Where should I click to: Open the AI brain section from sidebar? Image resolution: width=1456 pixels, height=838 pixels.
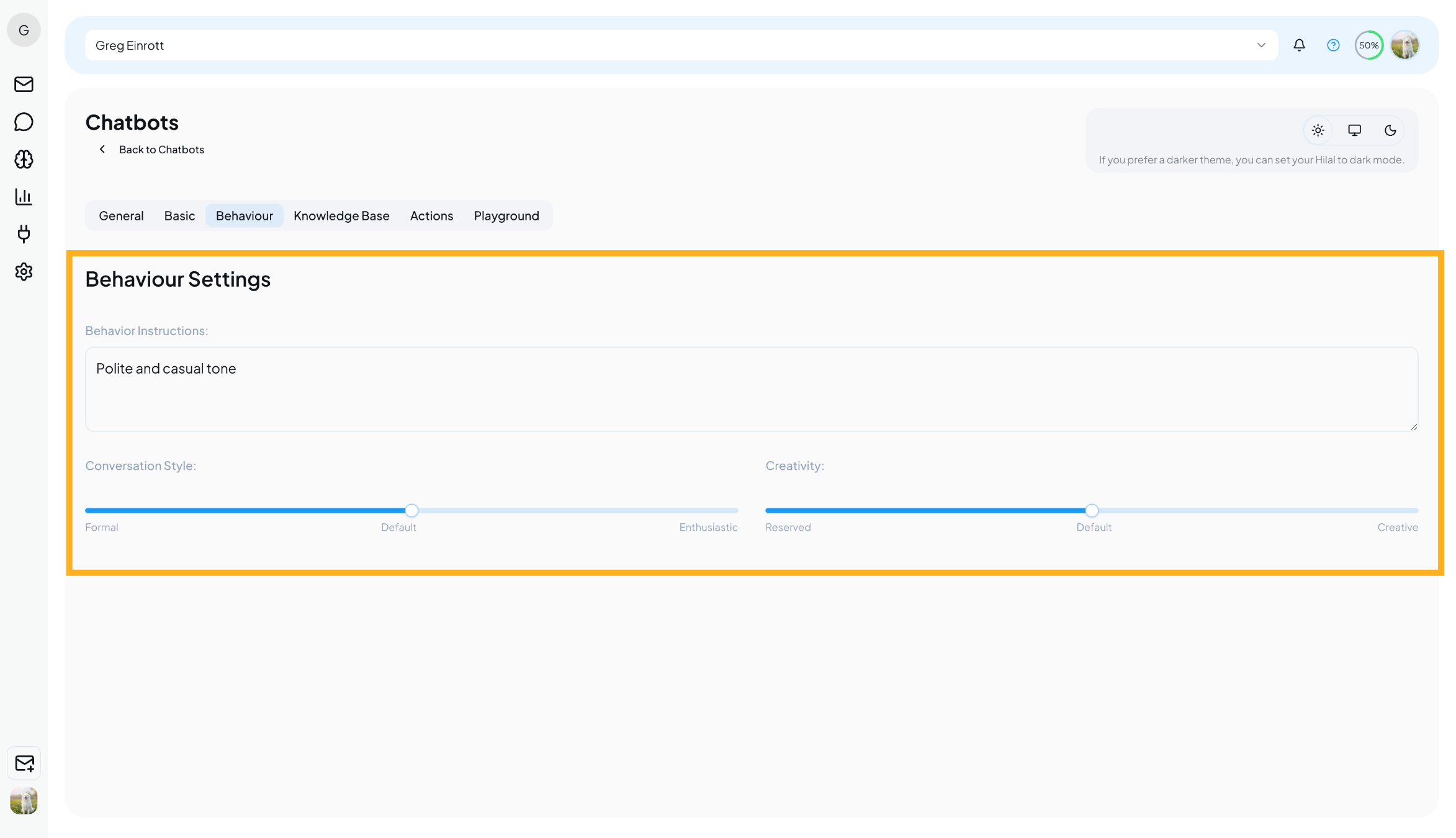tap(23, 159)
